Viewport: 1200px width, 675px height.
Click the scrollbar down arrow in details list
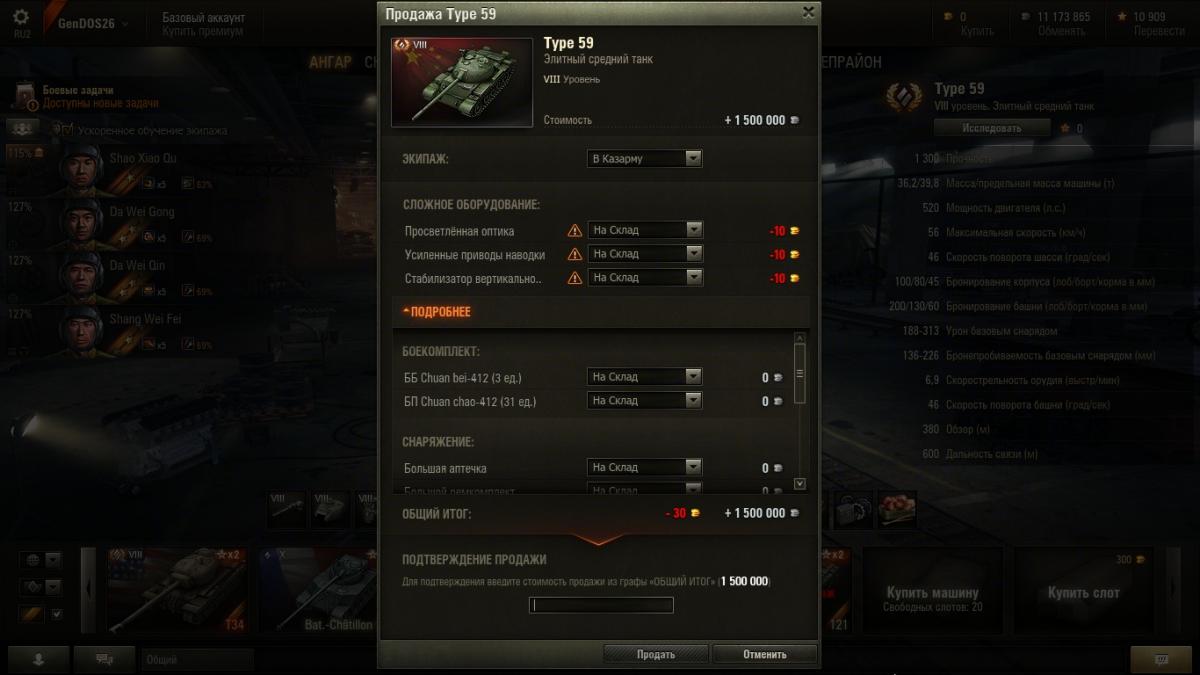click(799, 483)
